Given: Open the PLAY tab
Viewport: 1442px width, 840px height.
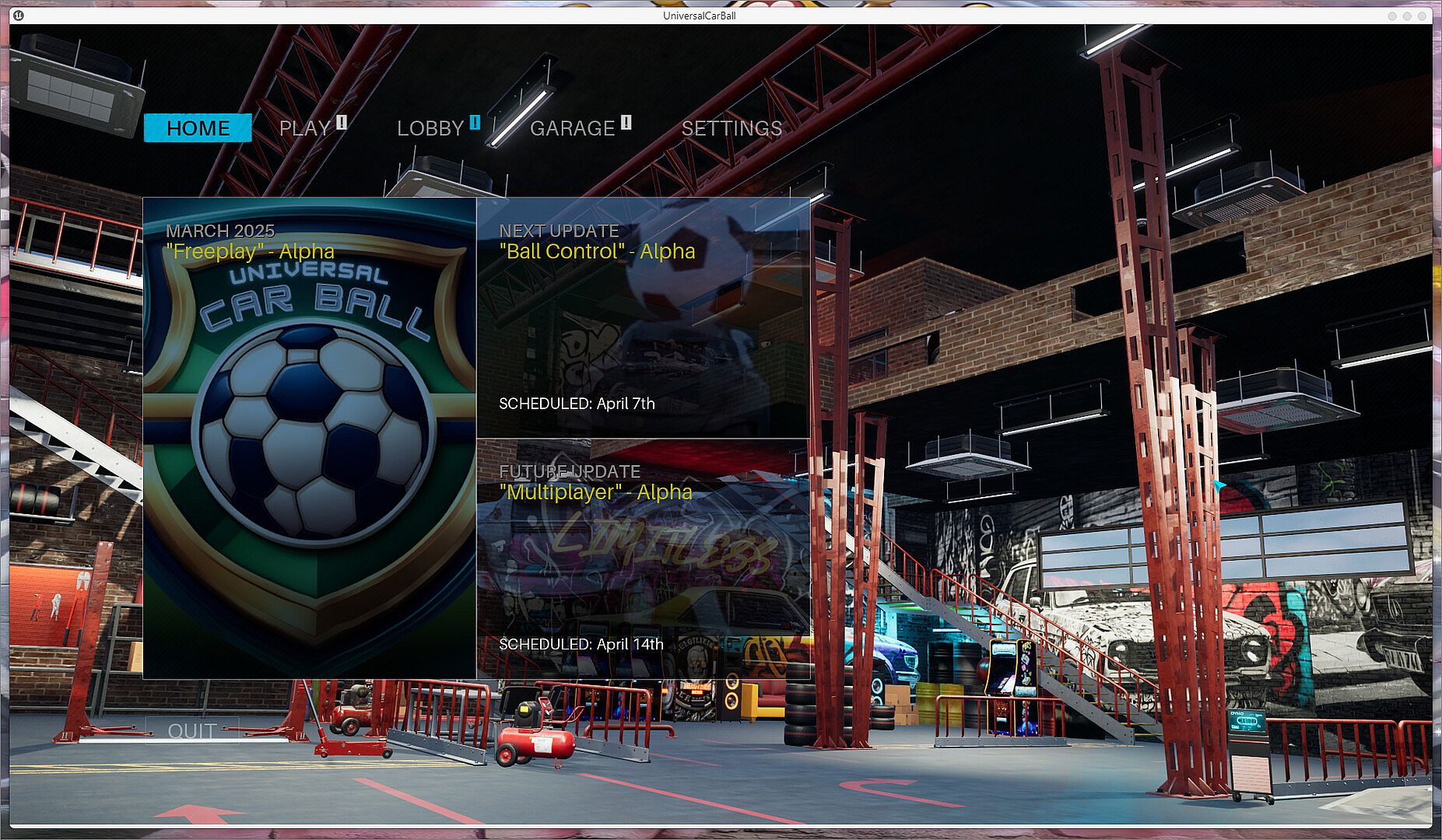Looking at the screenshot, I should click(x=304, y=128).
